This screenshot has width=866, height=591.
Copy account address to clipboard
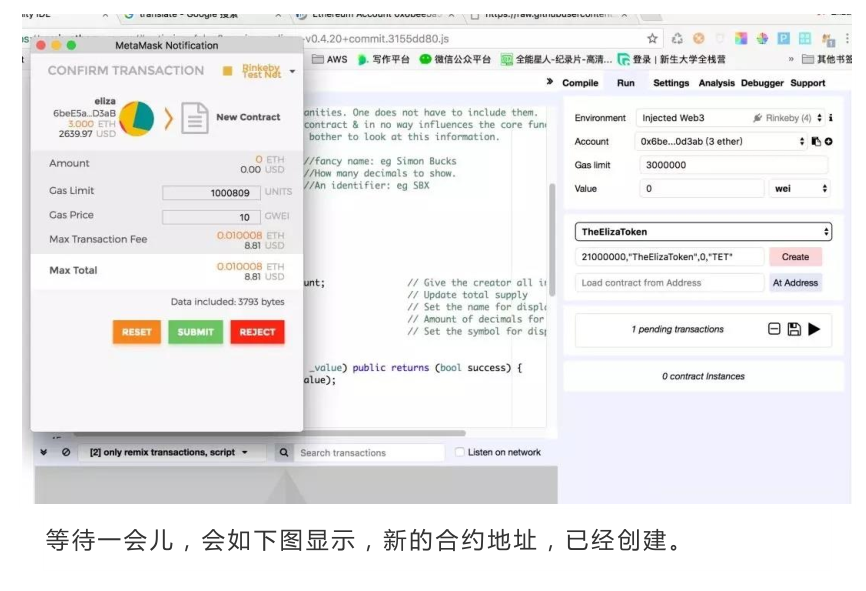(x=816, y=141)
